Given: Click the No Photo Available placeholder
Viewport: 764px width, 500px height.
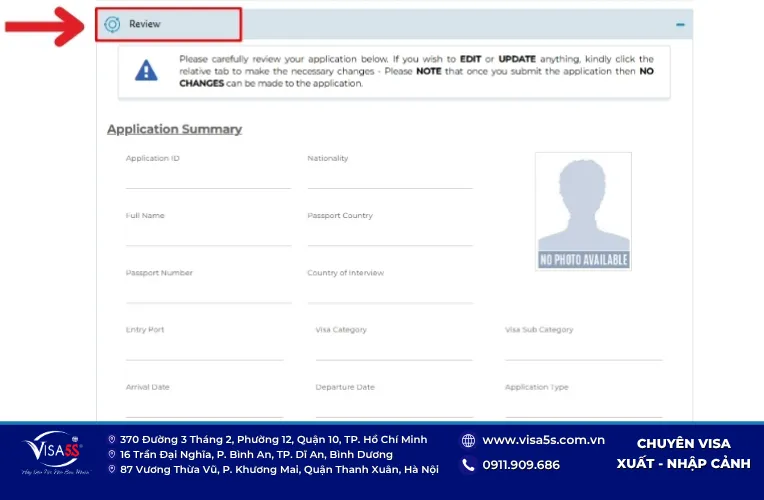Looking at the screenshot, I should click(x=583, y=212).
